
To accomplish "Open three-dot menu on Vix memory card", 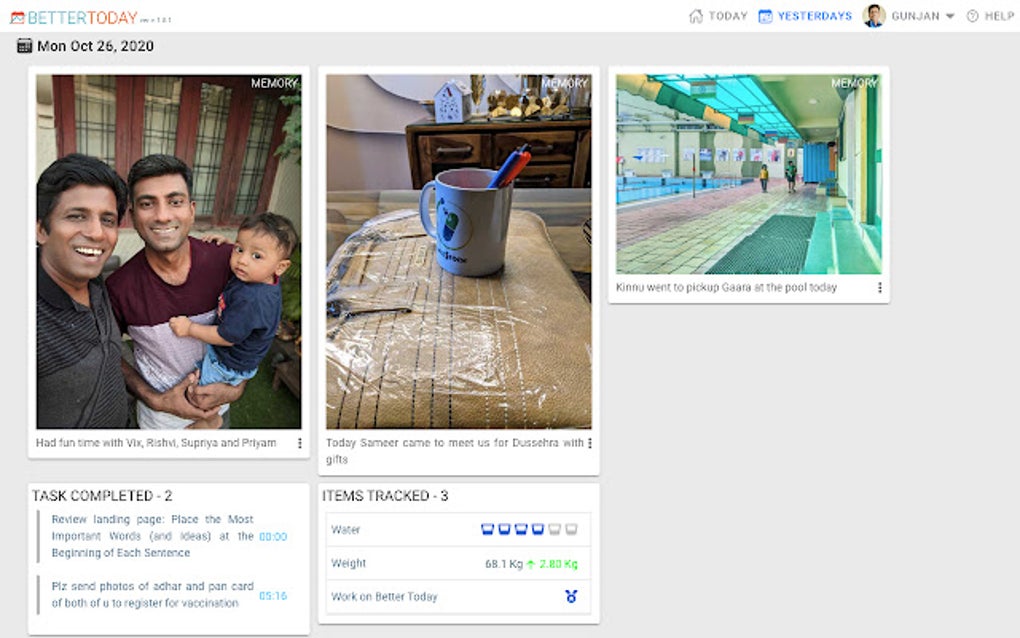I will pos(299,443).
